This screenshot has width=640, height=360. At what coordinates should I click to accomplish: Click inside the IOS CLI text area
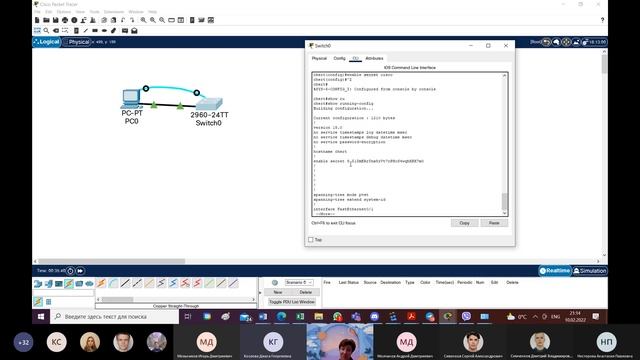click(407, 144)
